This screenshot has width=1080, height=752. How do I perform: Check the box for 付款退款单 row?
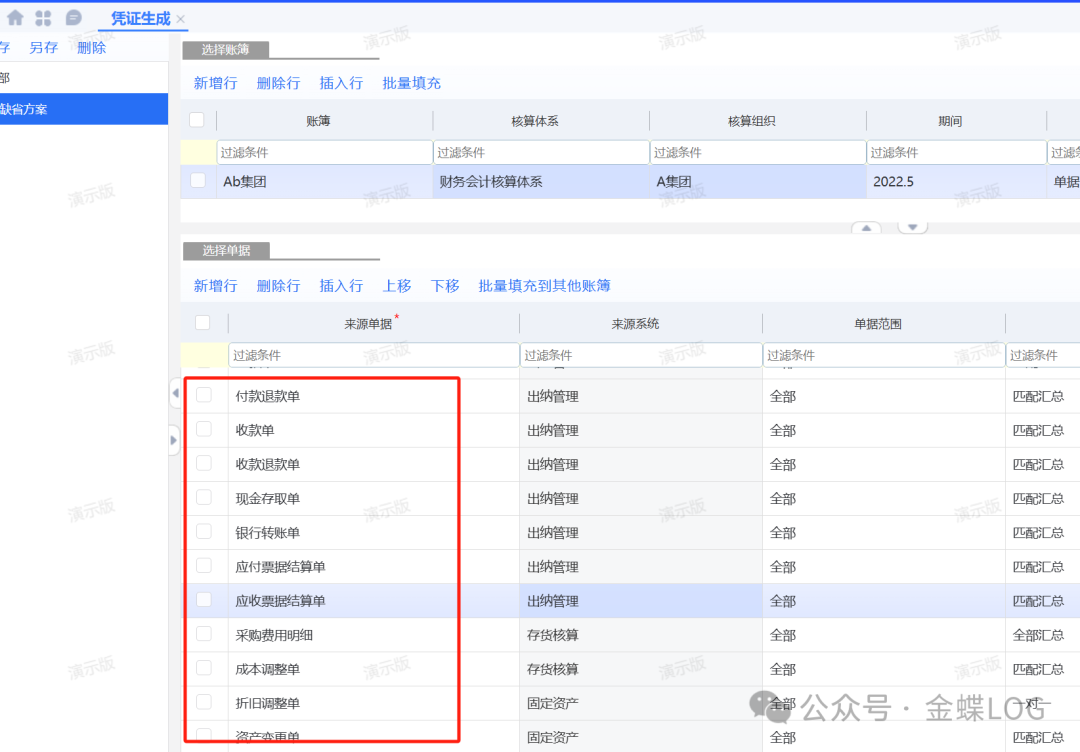coord(204,395)
